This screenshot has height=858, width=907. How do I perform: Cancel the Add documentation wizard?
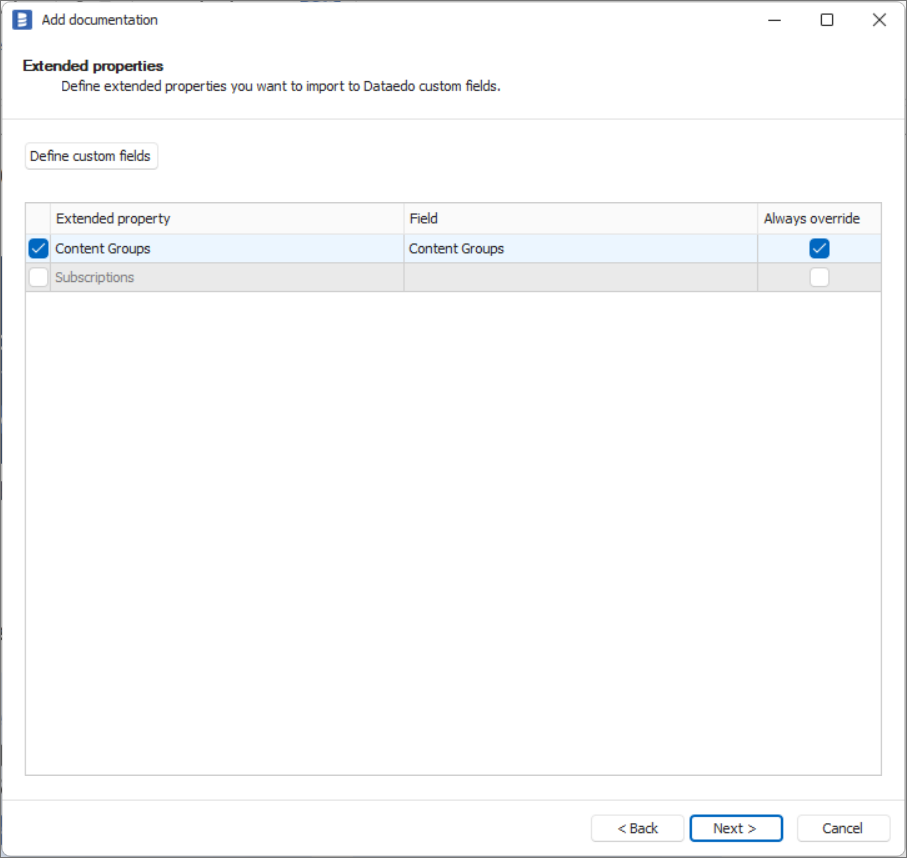[841, 828]
